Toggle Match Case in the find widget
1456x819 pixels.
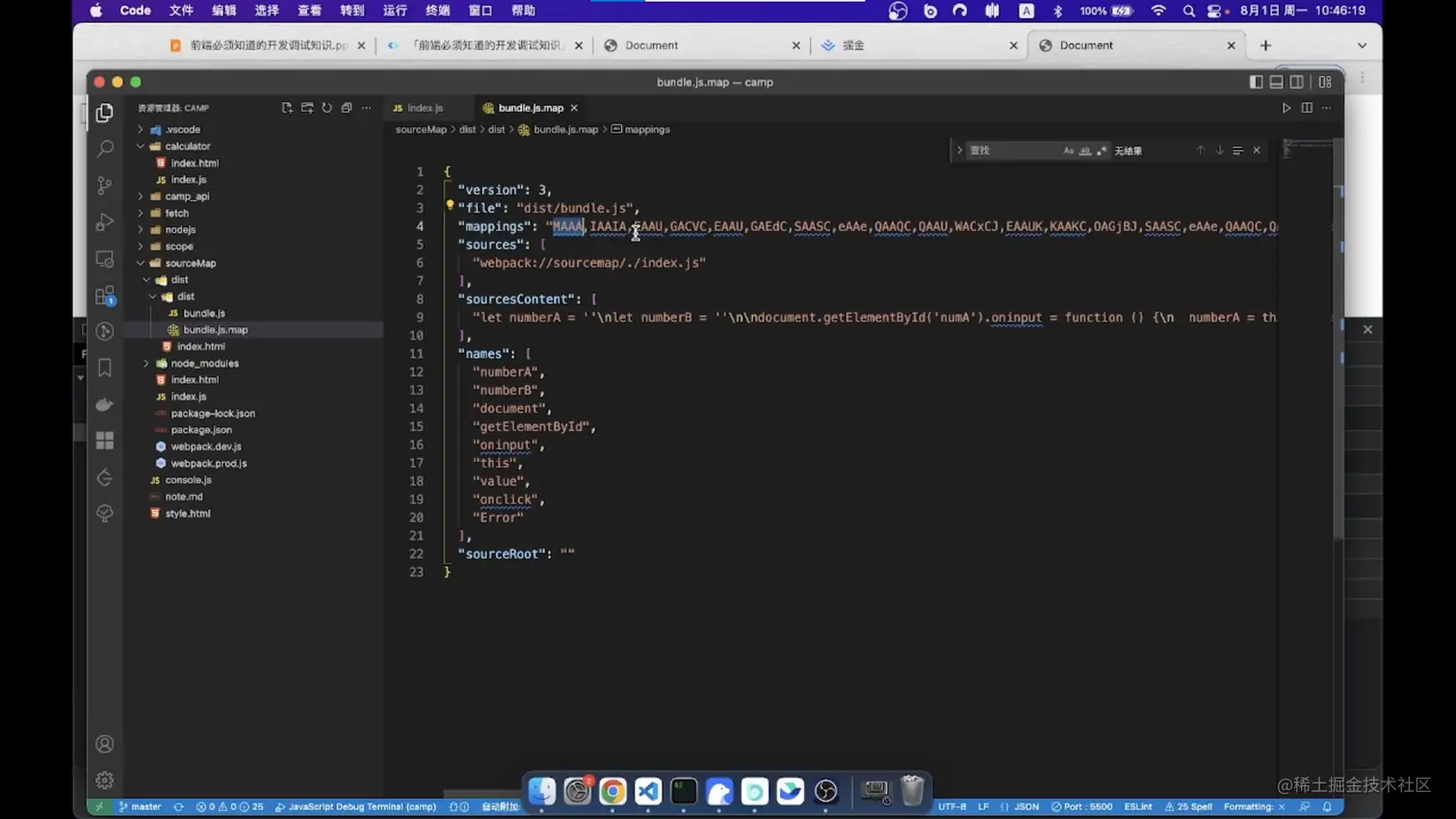[1068, 151]
